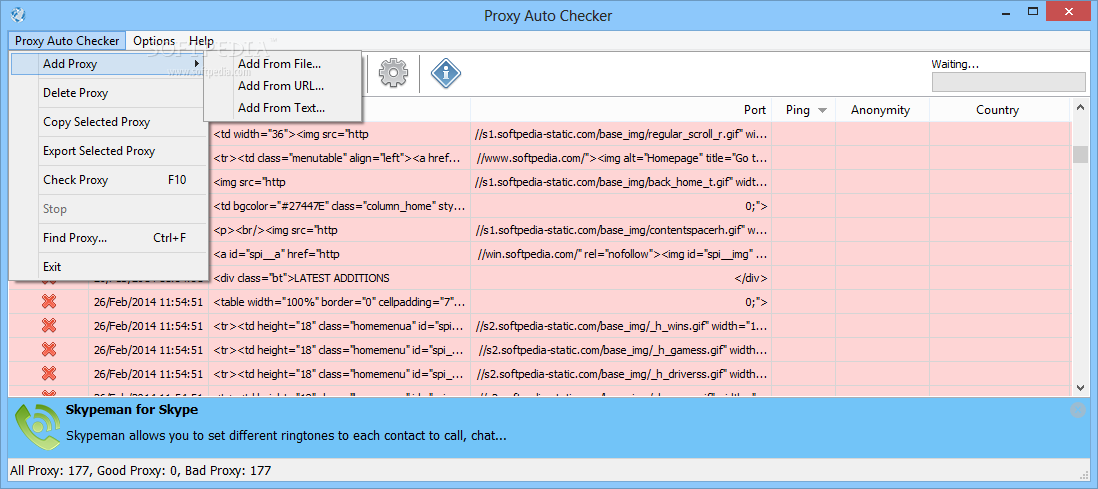Open the Help menu

(x=202, y=41)
